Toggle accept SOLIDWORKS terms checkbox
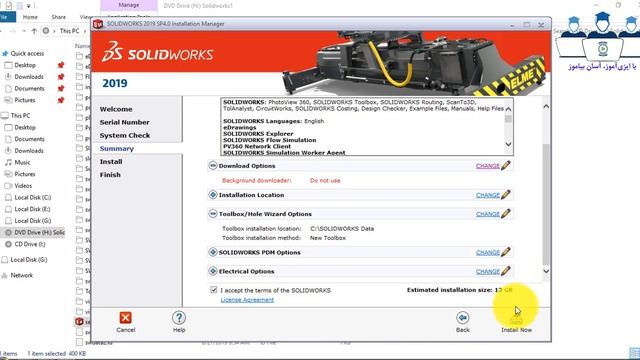The height and width of the screenshot is (360, 640). (x=213, y=290)
